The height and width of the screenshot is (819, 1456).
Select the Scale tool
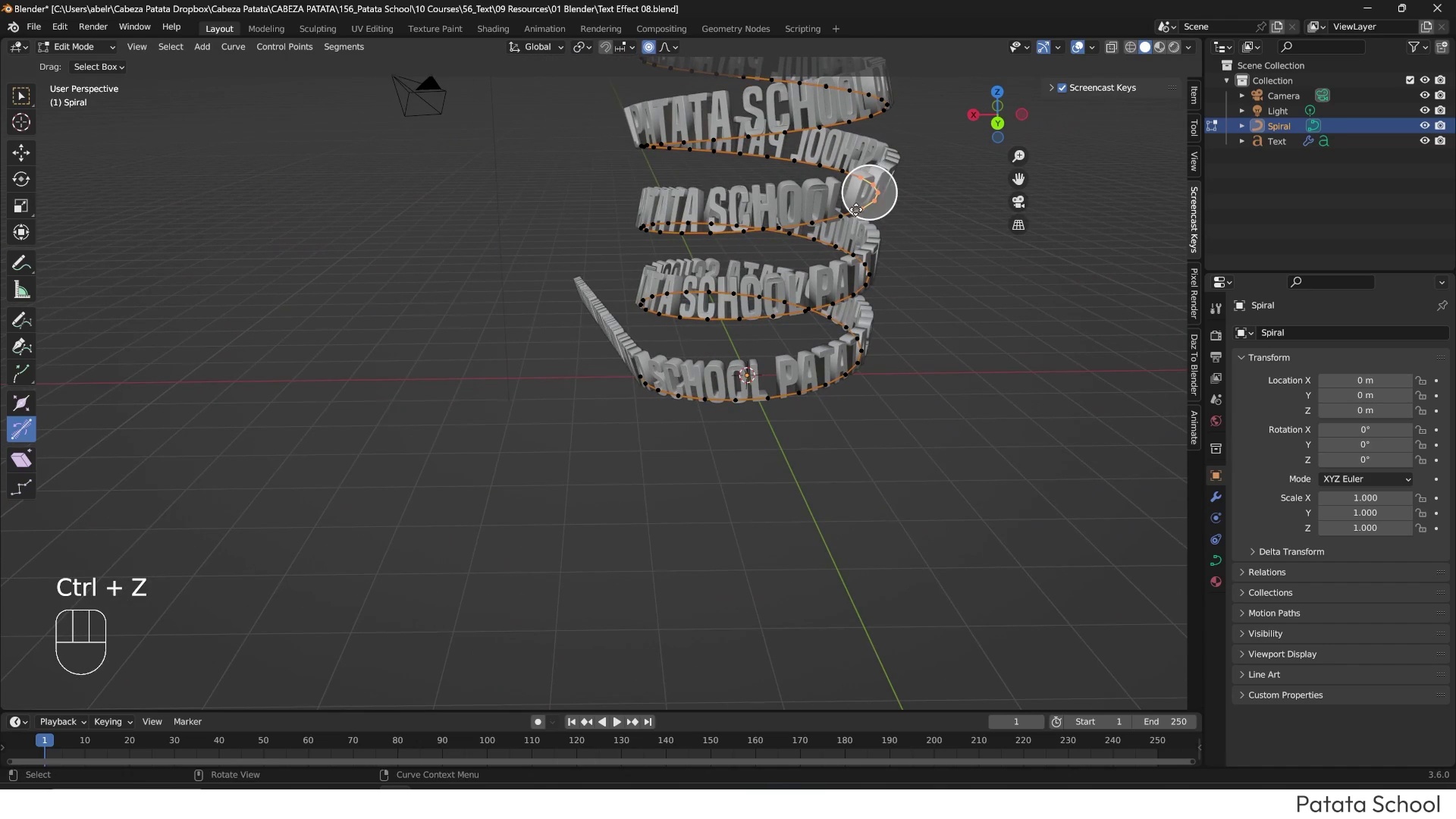pyautogui.click(x=21, y=206)
